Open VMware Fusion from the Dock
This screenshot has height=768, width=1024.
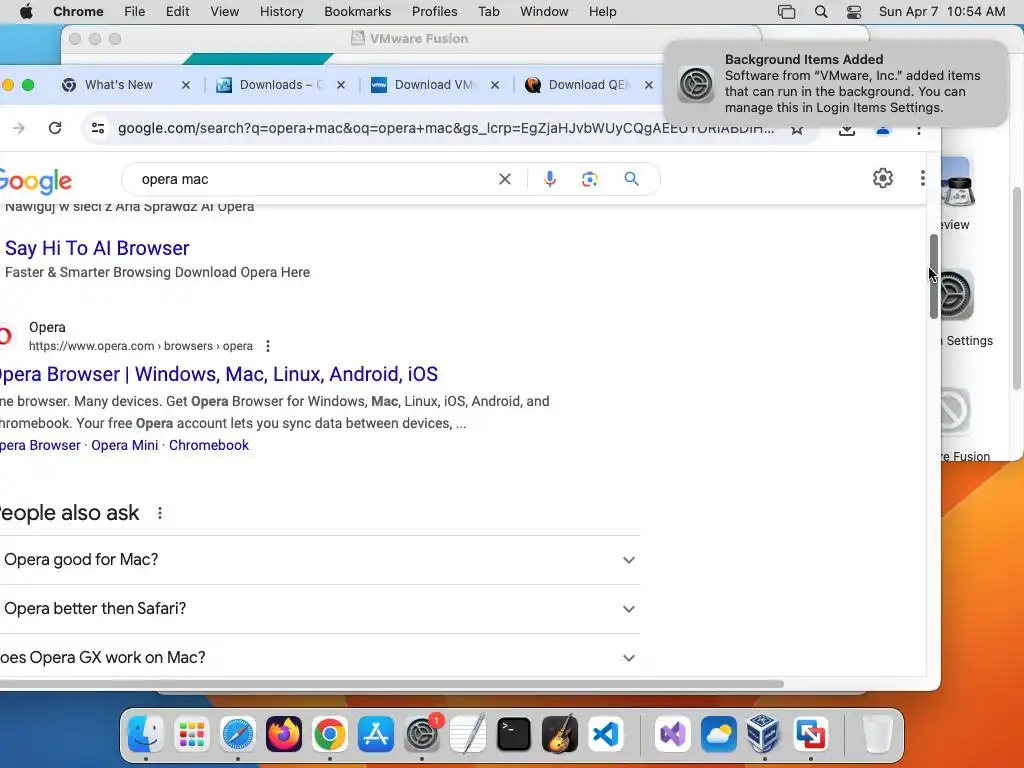tap(810, 734)
